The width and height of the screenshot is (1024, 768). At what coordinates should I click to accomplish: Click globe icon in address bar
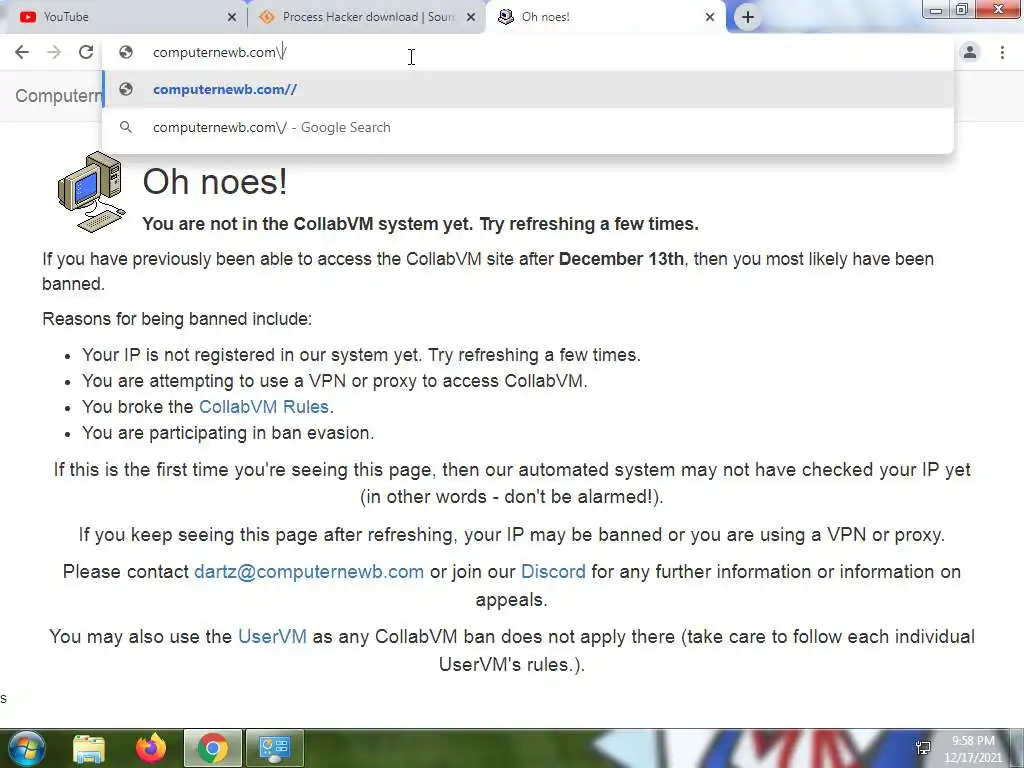(x=126, y=52)
